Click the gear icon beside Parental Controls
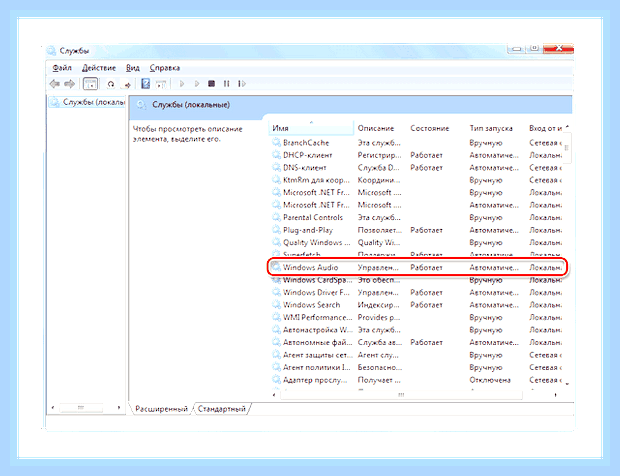This screenshot has height=476, width=620. coord(276,217)
